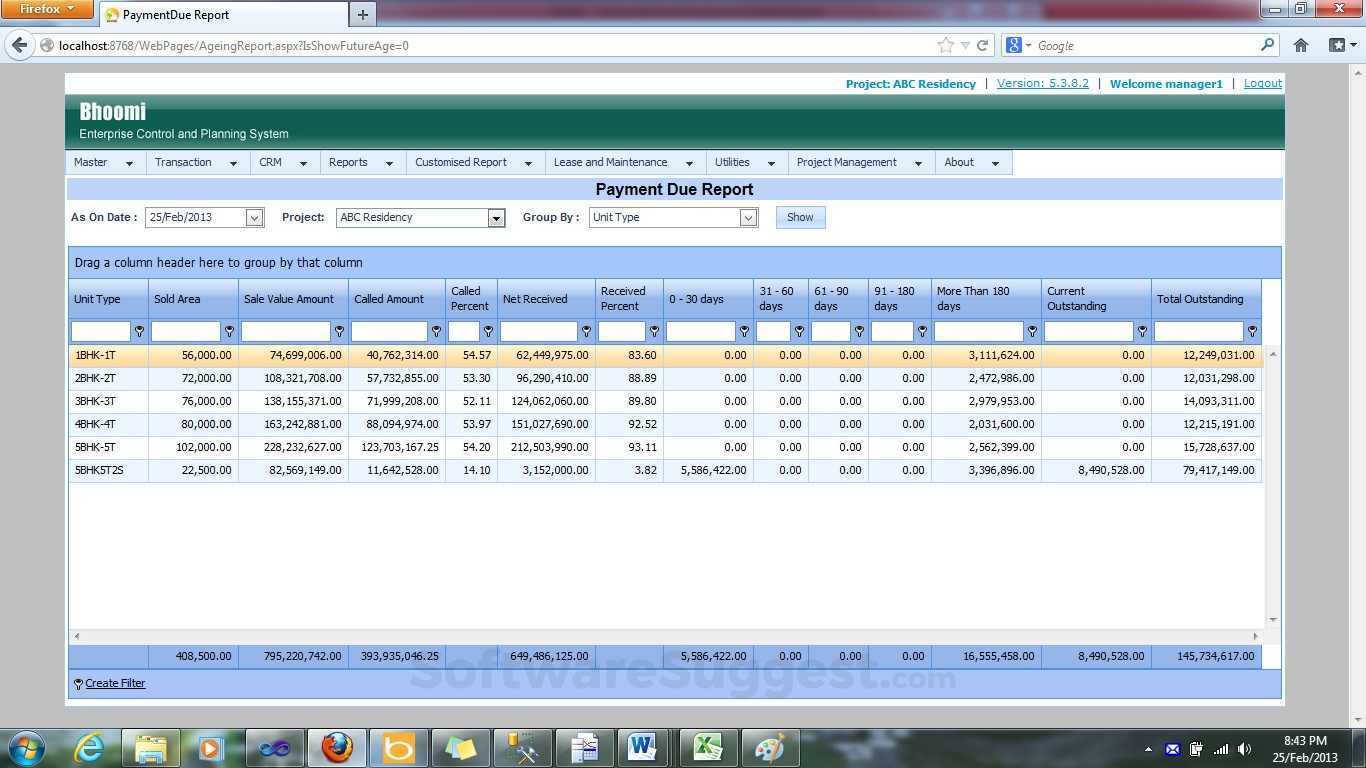The height and width of the screenshot is (768, 1366).
Task: Select the 3BHK-3T row
Action: pos(665,401)
